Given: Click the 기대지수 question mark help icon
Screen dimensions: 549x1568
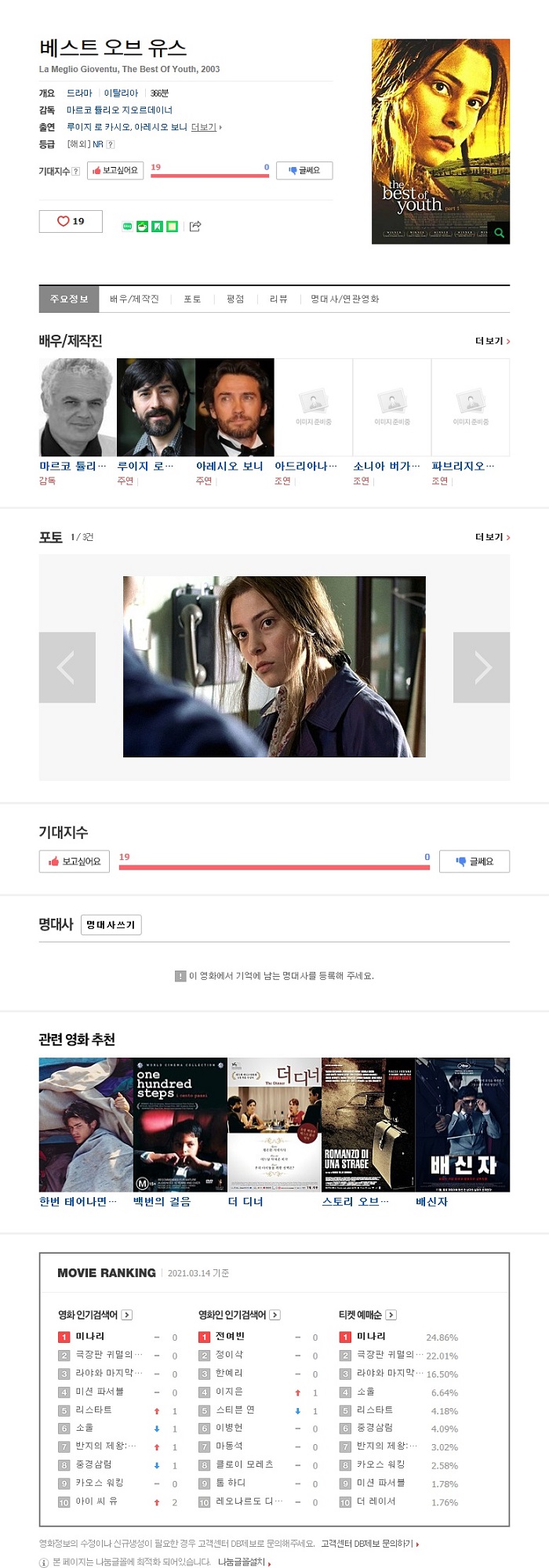Looking at the screenshot, I should pos(75,171).
